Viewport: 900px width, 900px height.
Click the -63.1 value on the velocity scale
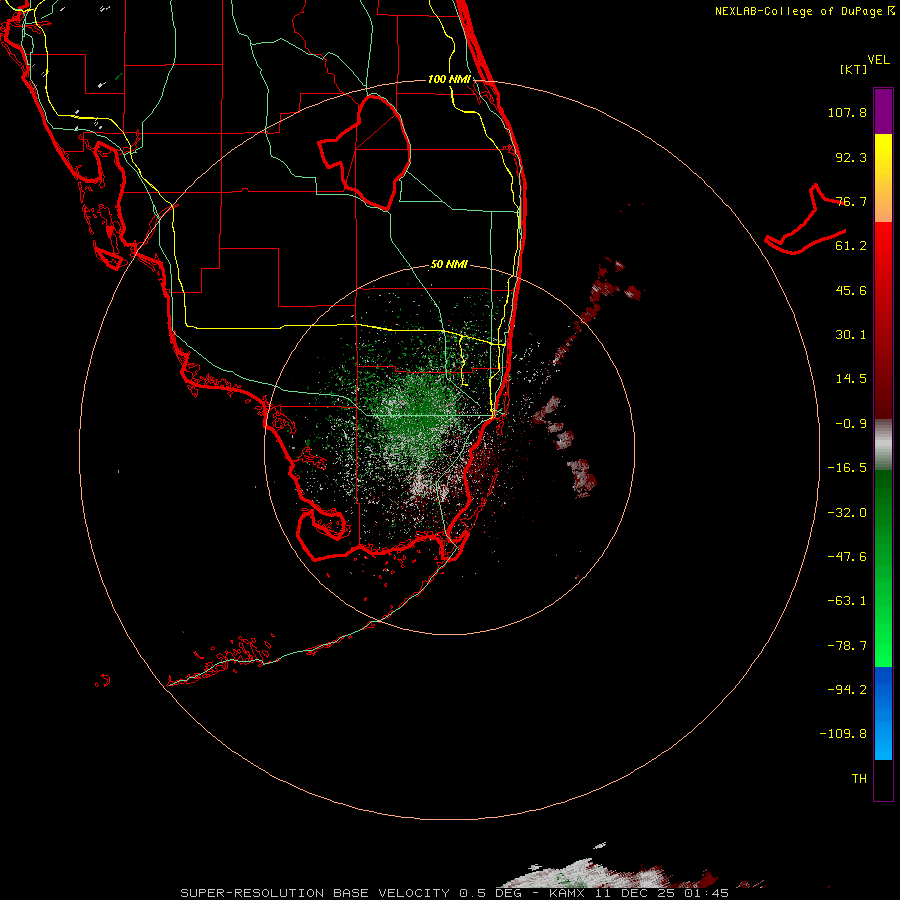click(x=847, y=601)
